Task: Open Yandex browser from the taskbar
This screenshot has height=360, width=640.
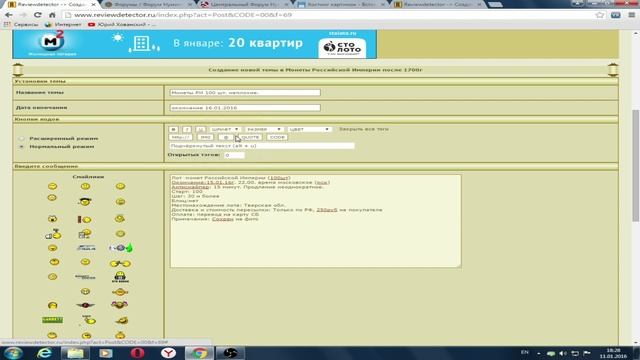Action: (x=168, y=353)
